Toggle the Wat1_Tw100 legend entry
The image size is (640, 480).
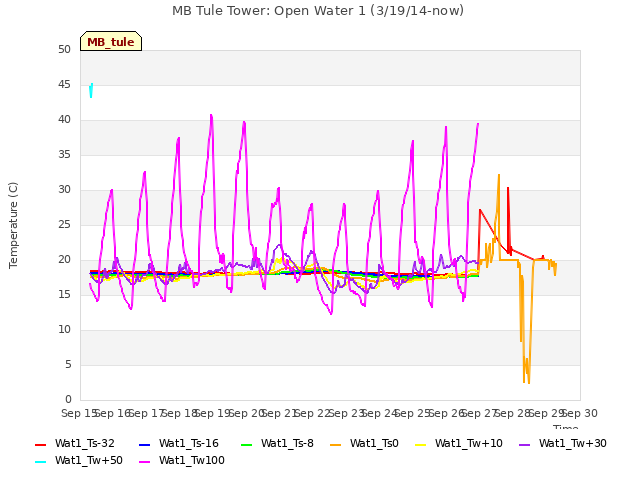point(182,460)
